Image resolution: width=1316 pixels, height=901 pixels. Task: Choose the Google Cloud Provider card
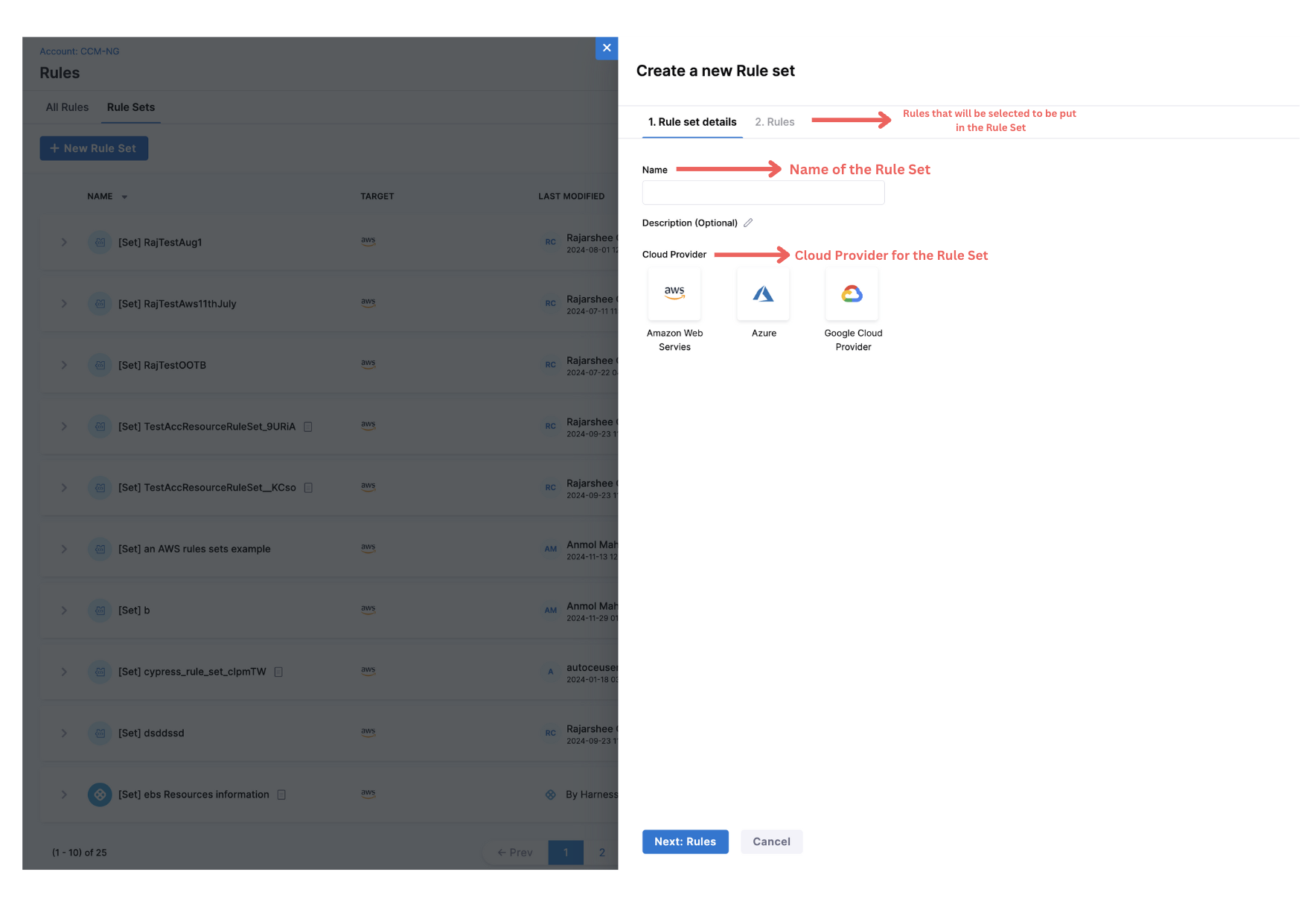[x=852, y=295]
